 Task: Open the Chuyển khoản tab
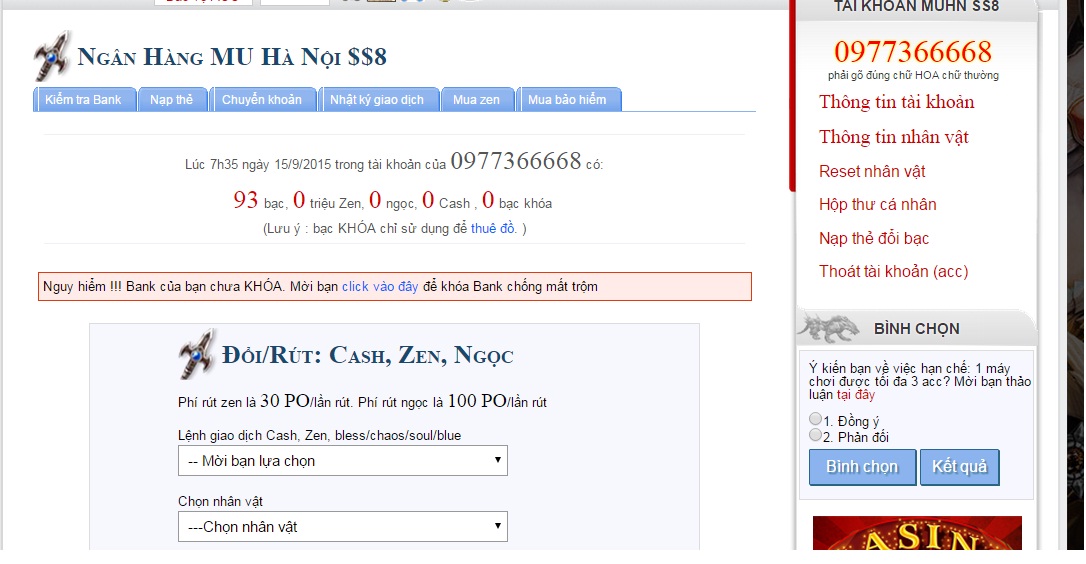point(262,100)
